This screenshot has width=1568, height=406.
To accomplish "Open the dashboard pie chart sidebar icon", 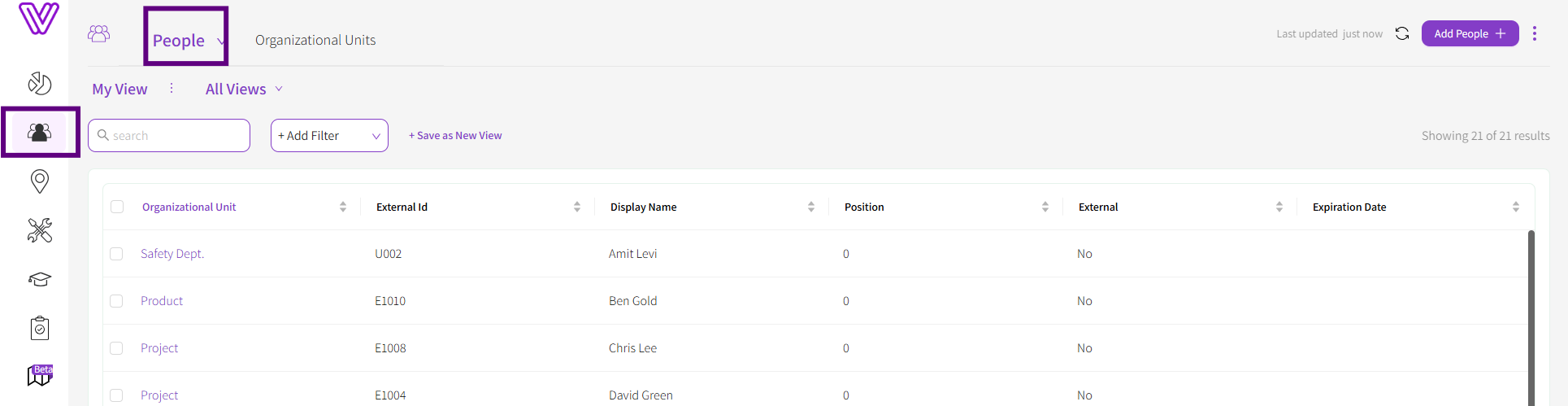I will (39, 83).
